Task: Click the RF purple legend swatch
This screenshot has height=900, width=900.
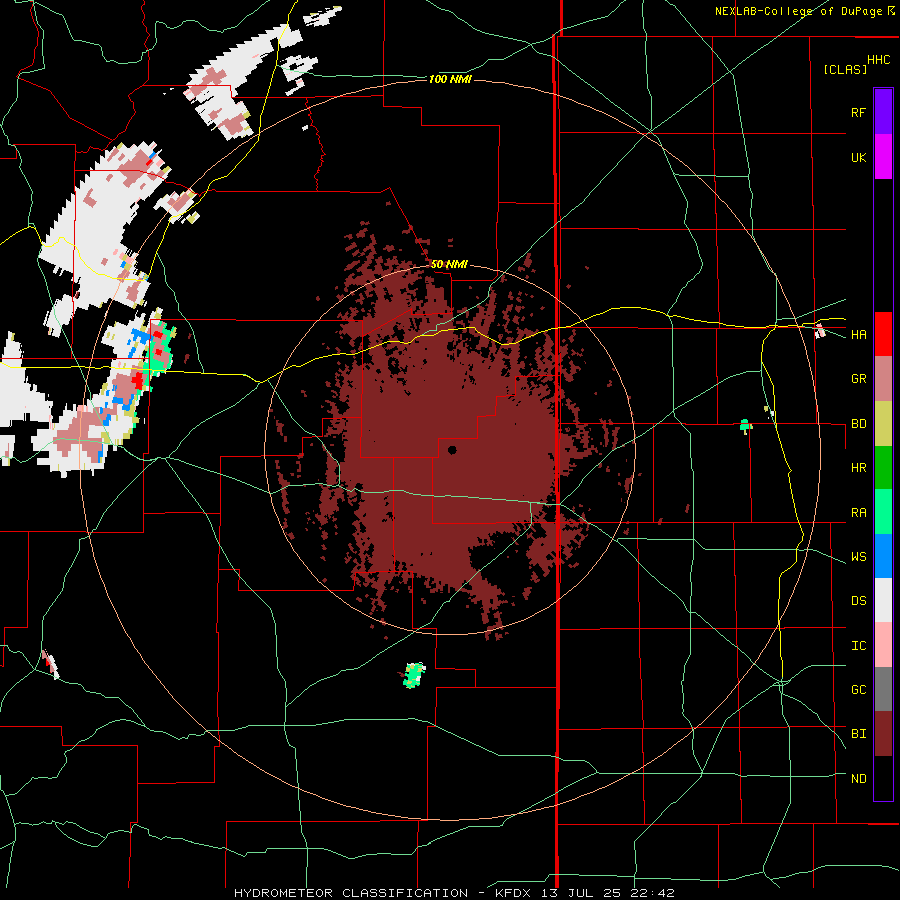Action: coord(883,112)
